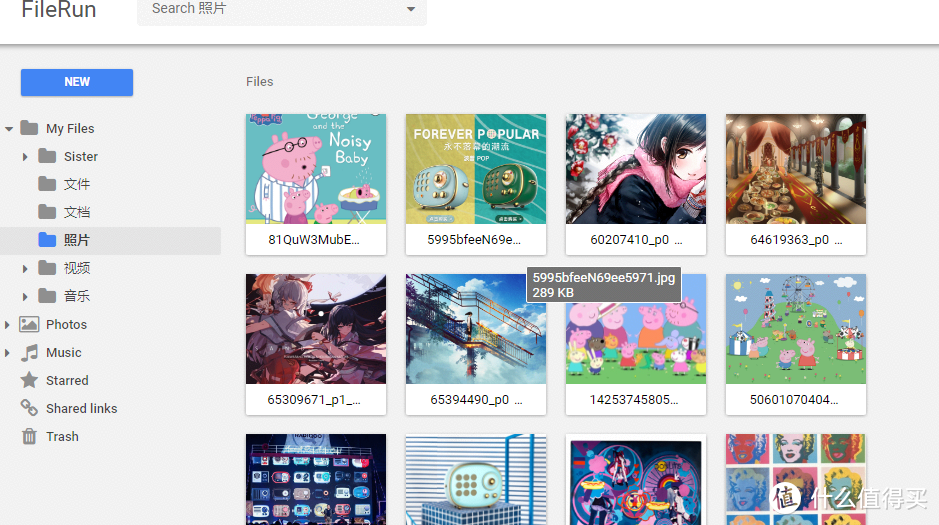Open the 文件 folder label

(77, 184)
